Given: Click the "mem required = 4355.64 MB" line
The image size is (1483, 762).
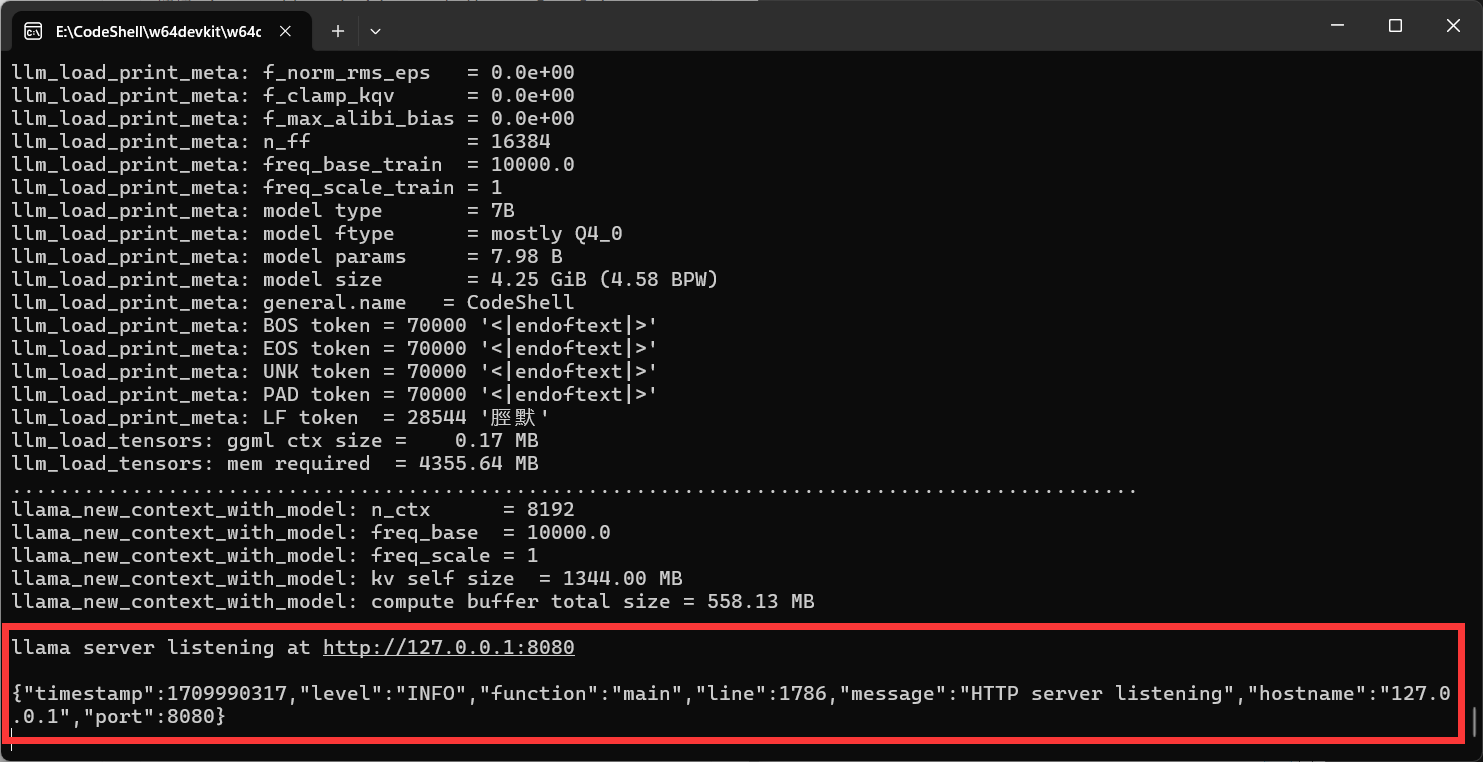Looking at the screenshot, I should pyautogui.click(x=275, y=464).
